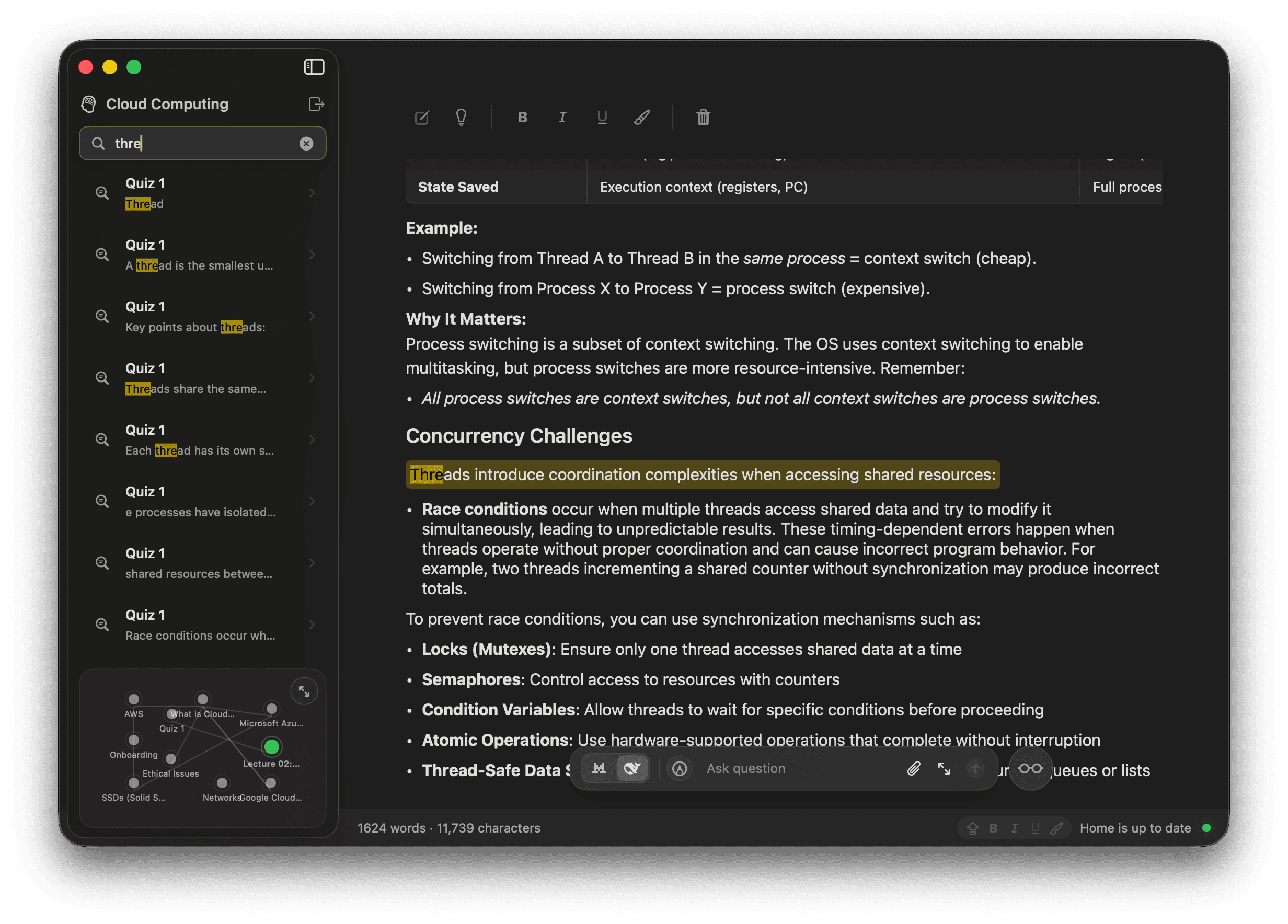Viewport: 1288px width, 924px height.
Task: Open the chevron on the 'Thread' result
Action: (x=312, y=193)
